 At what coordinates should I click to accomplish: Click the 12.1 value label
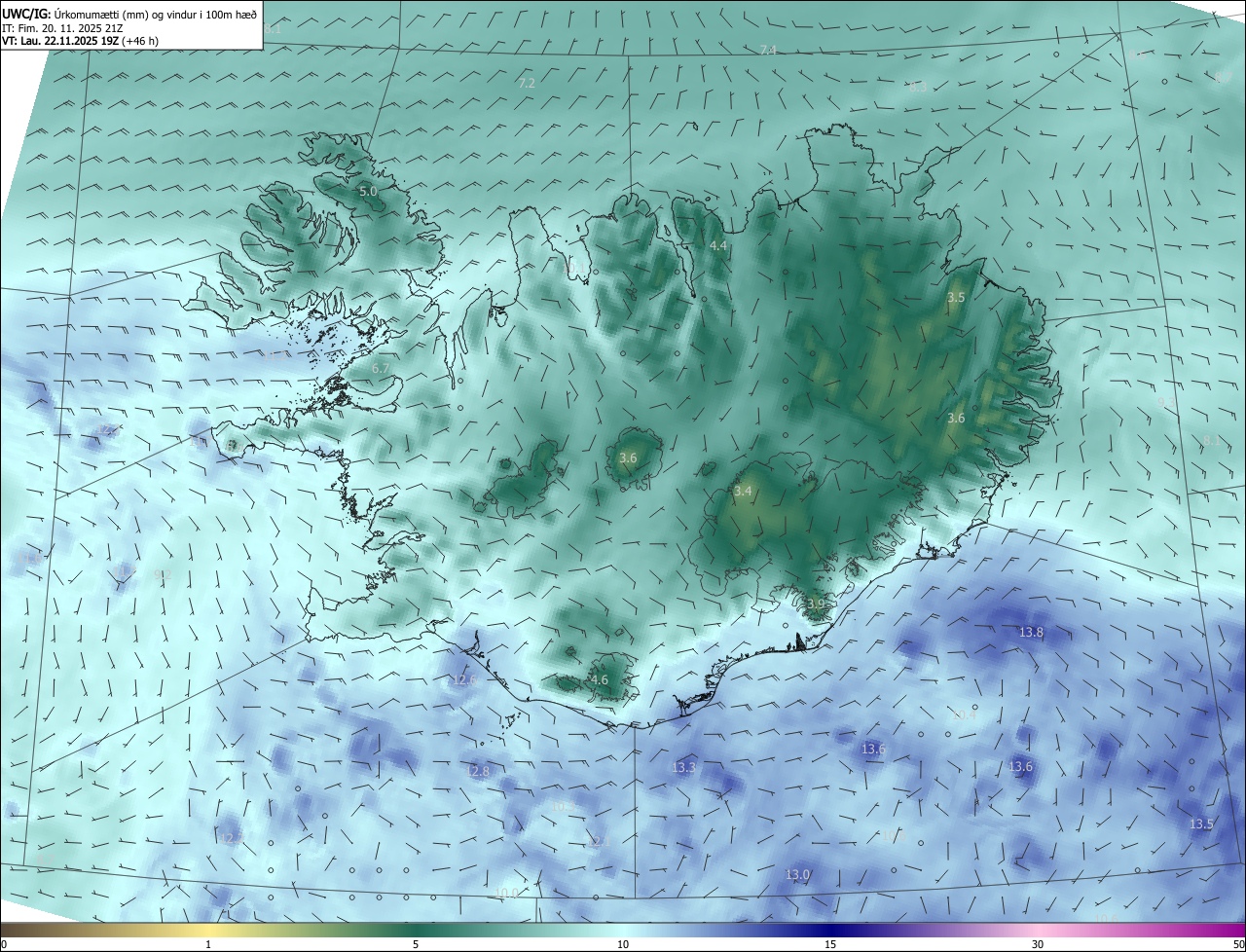pos(601,841)
